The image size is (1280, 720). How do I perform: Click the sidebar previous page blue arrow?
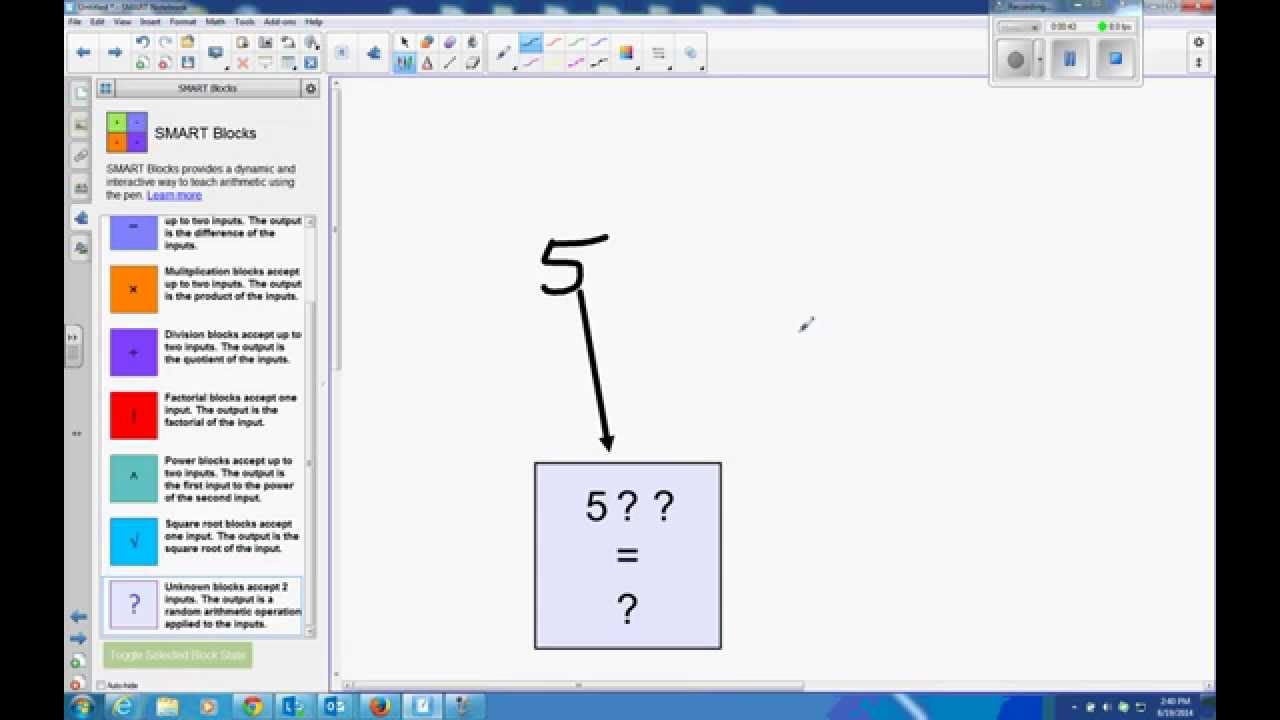pos(79,617)
